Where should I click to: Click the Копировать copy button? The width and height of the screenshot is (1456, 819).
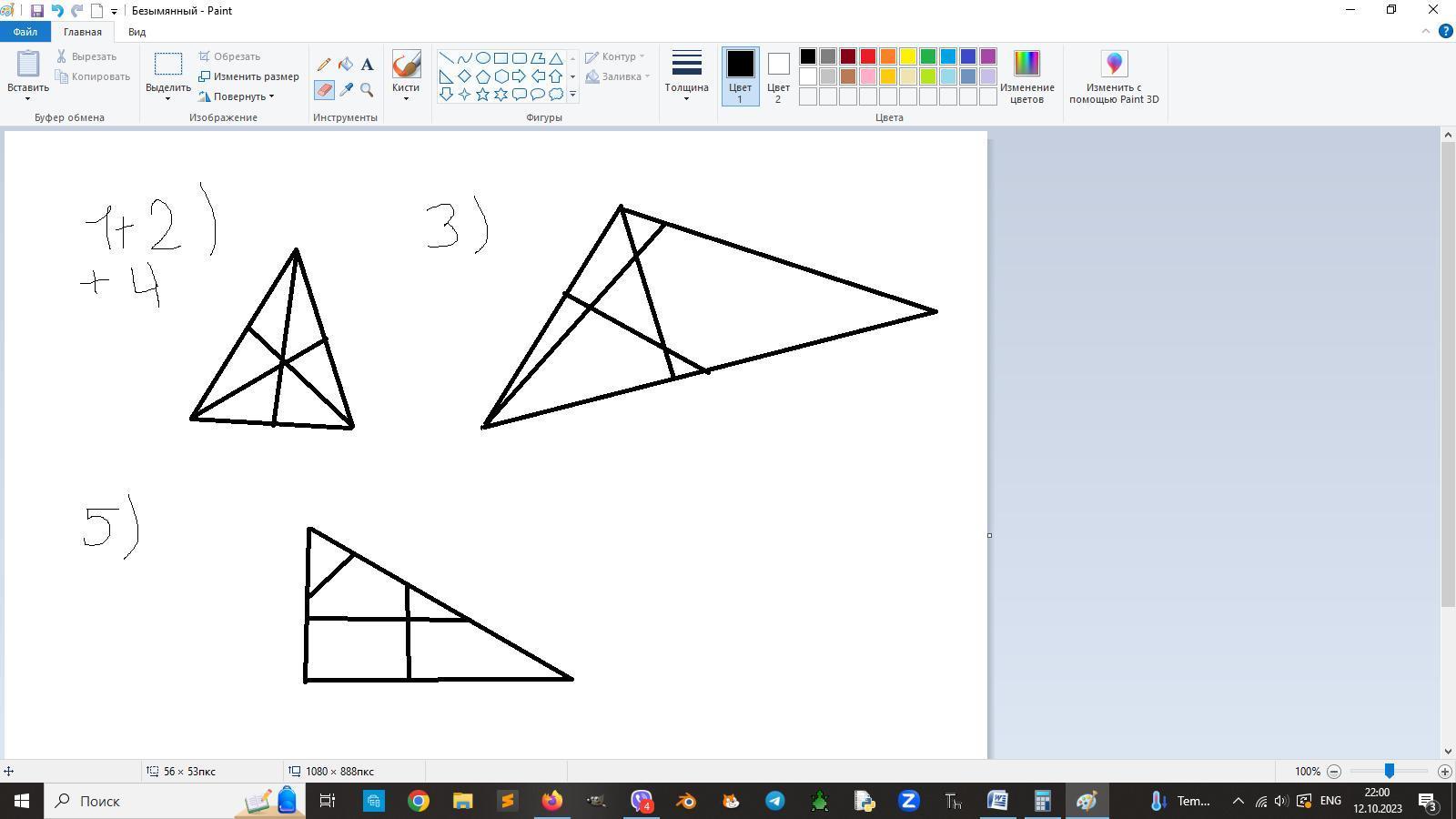(x=93, y=76)
